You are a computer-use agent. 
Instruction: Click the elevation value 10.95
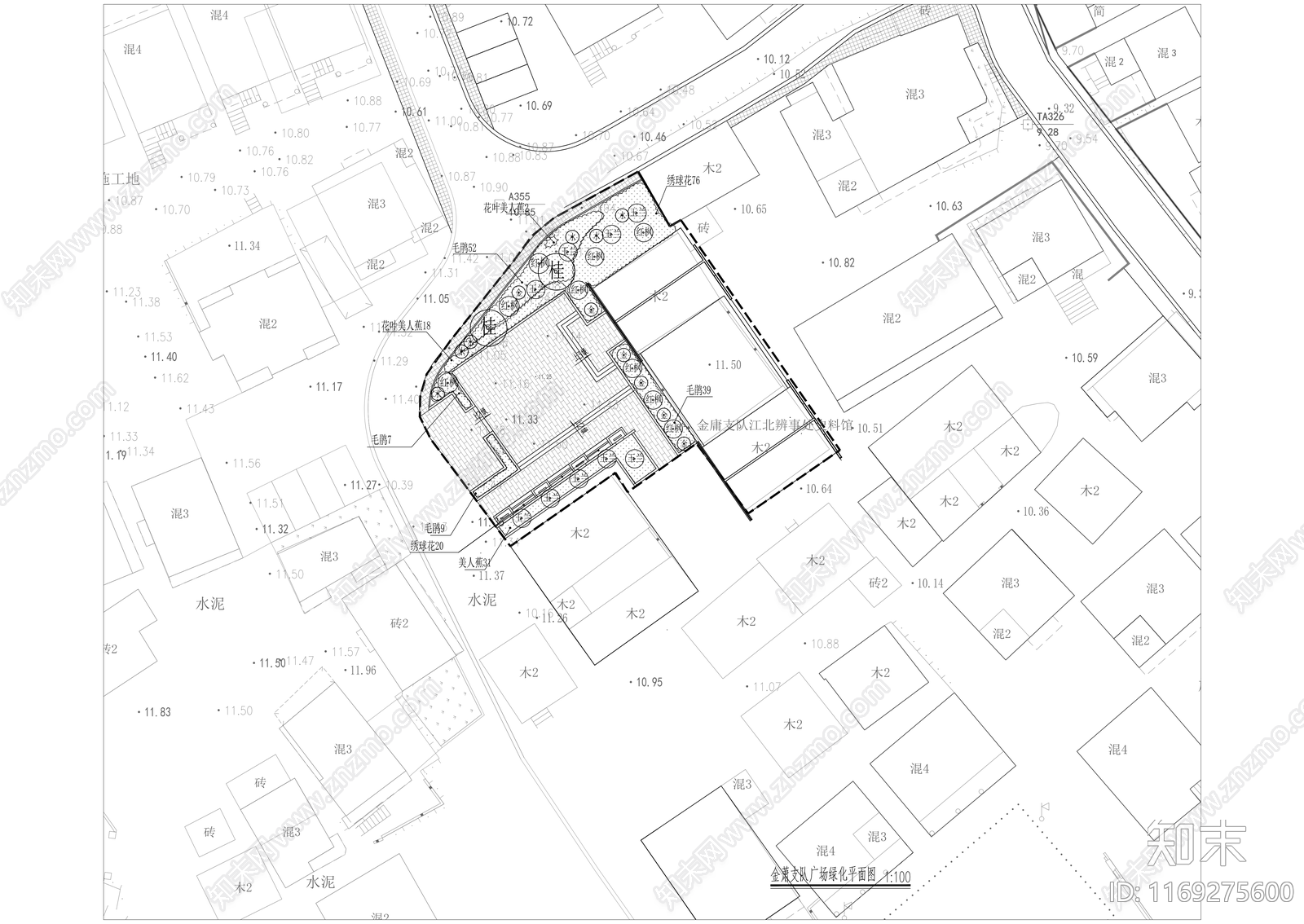pos(650,682)
